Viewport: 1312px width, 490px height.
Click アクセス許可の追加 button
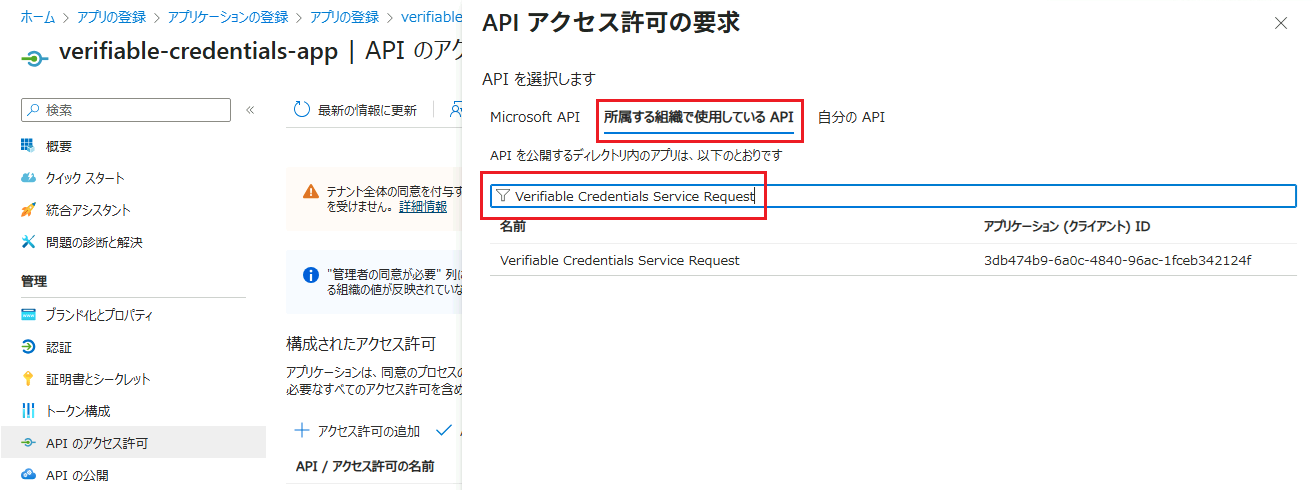(x=358, y=431)
